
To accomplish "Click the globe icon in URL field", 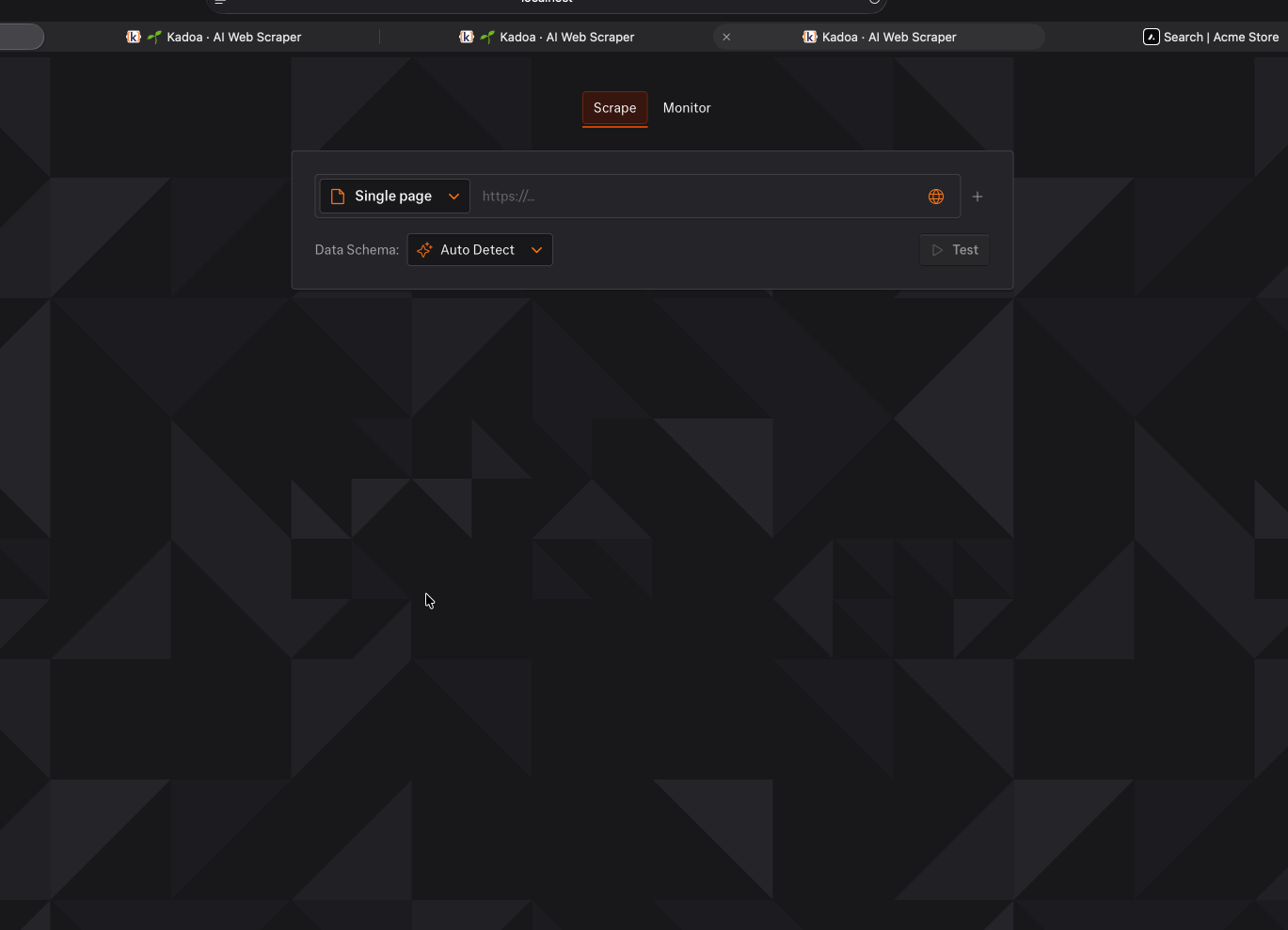I will (x=935, y=197).
